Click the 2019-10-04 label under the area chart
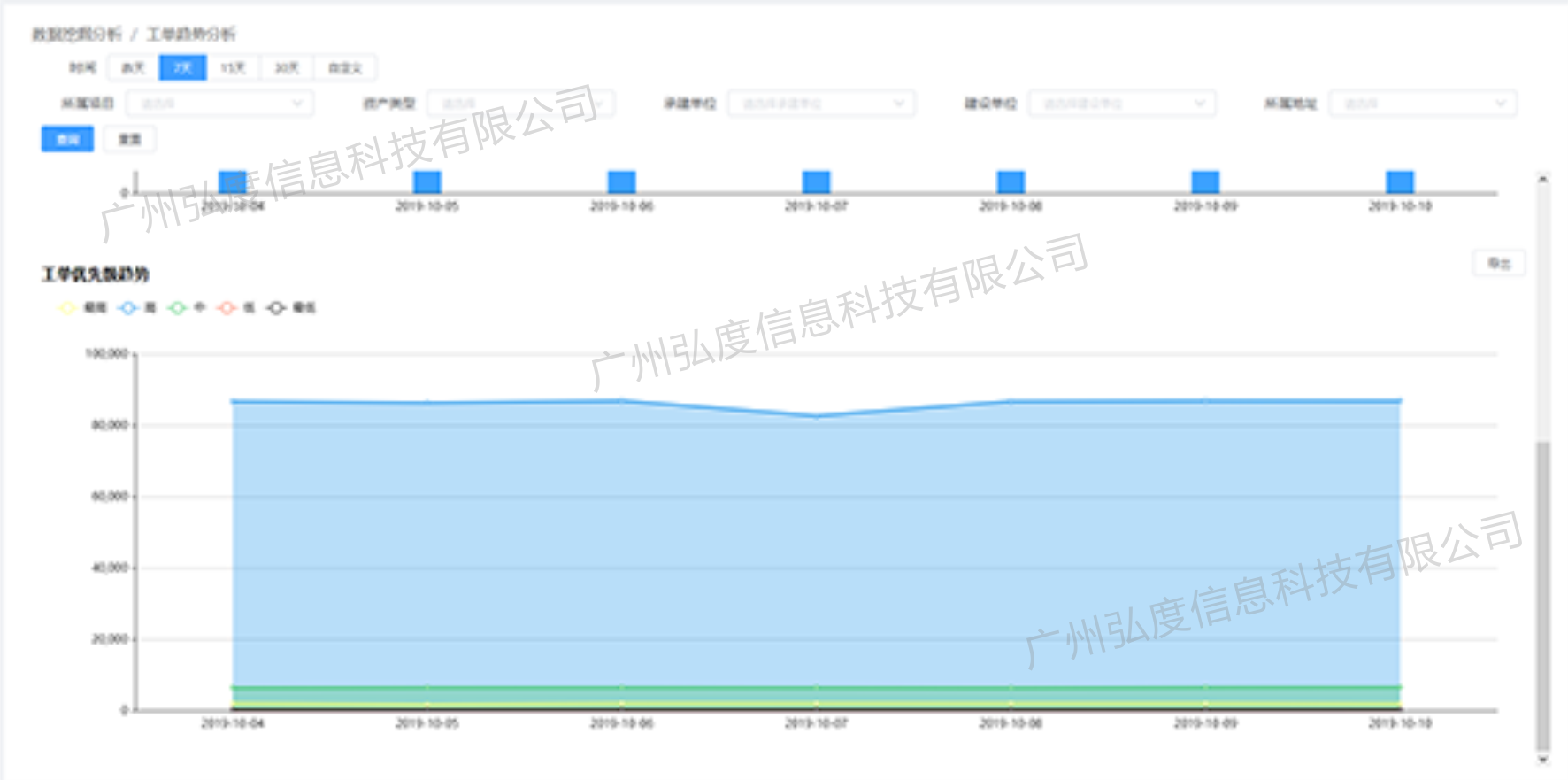 (233, 723)
